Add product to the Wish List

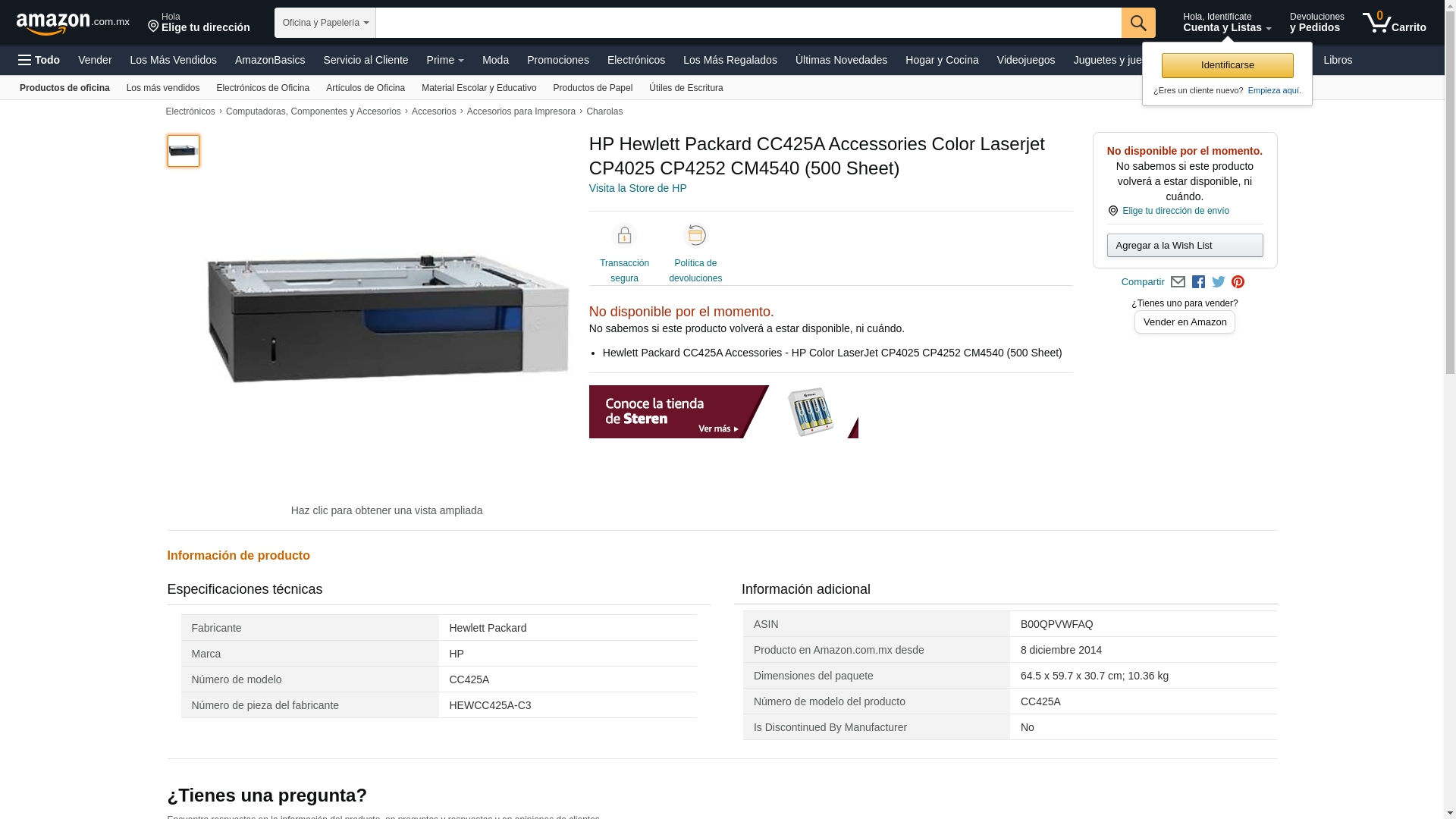coord(1185,245)
